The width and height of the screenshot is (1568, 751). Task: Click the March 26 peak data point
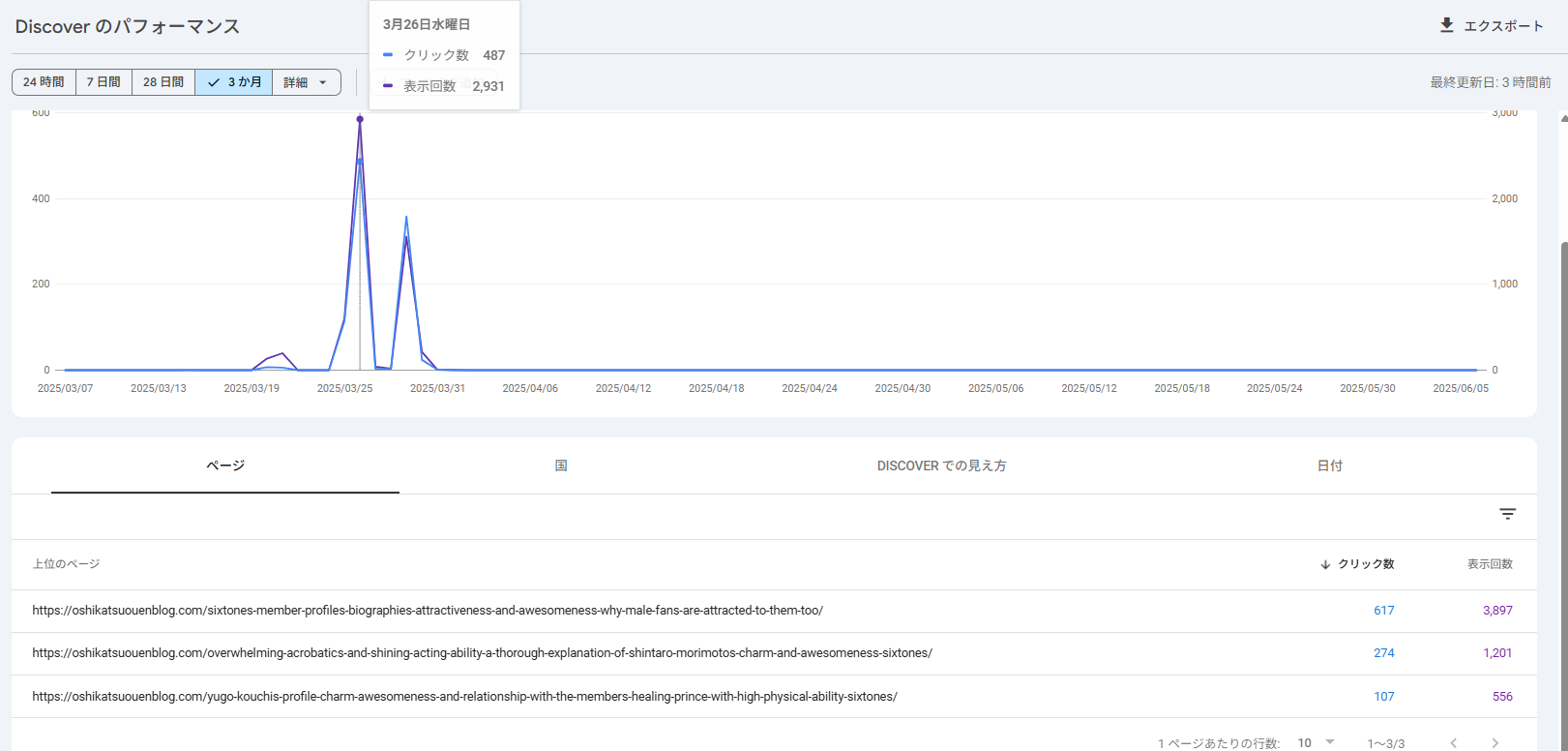pos(360,119)
